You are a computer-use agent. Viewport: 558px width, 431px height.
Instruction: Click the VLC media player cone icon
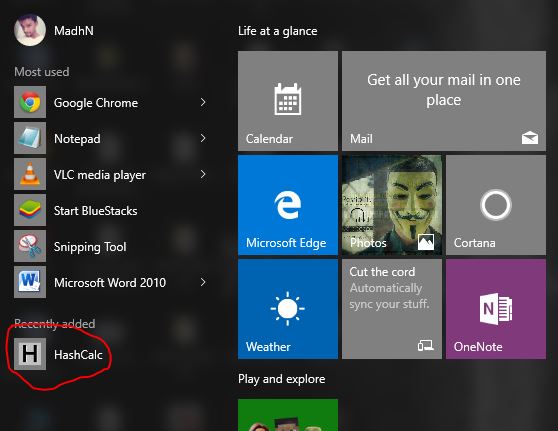[x=30, y=174]
